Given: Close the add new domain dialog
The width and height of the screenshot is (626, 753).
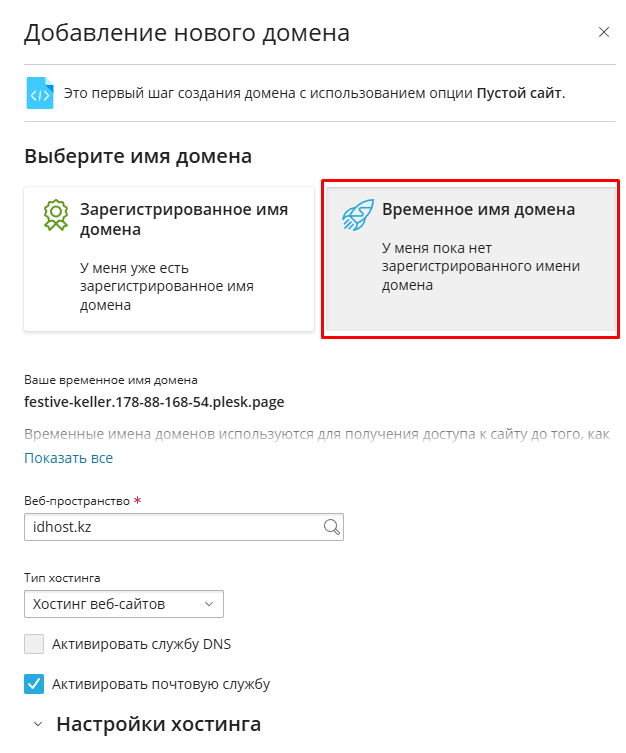Looking at the screenshot, I should click(603, 32).
